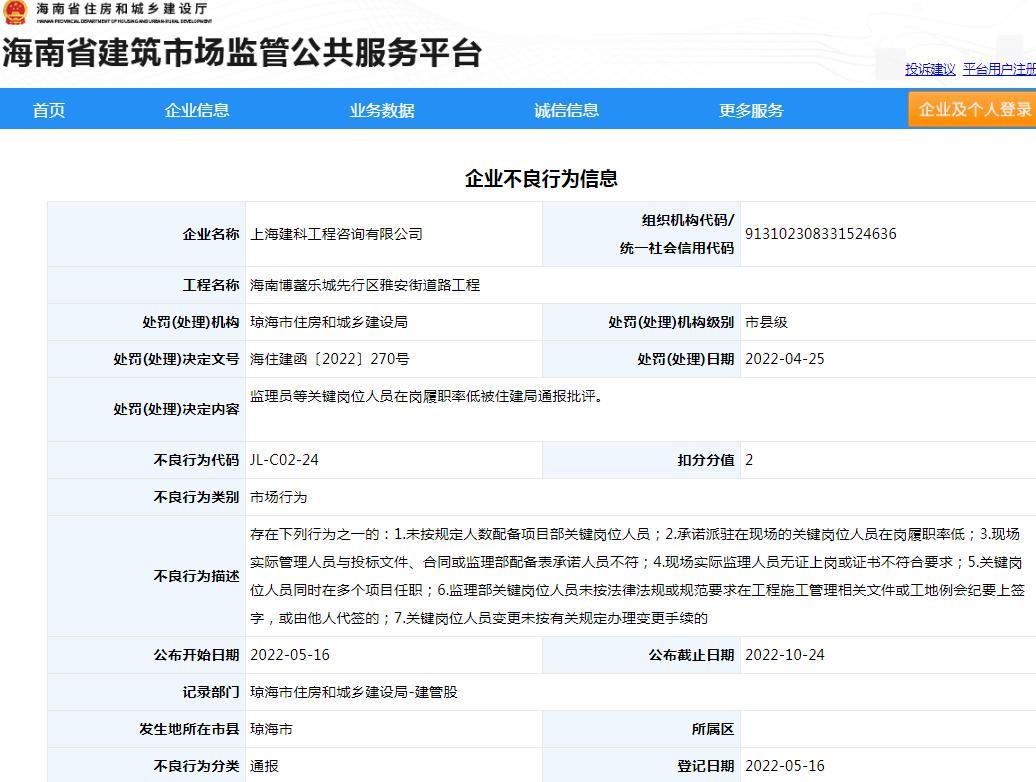Click the 扣分分值 field label
Screen dimensions: 1036x782
click(706, 460)
